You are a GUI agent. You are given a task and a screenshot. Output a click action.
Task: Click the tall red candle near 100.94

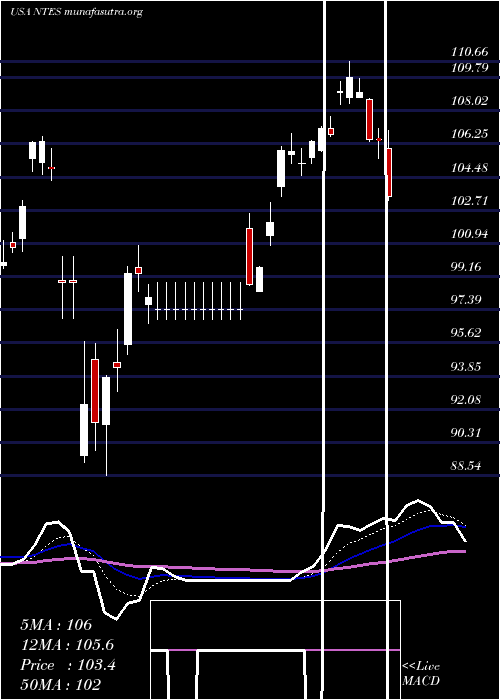249,256
